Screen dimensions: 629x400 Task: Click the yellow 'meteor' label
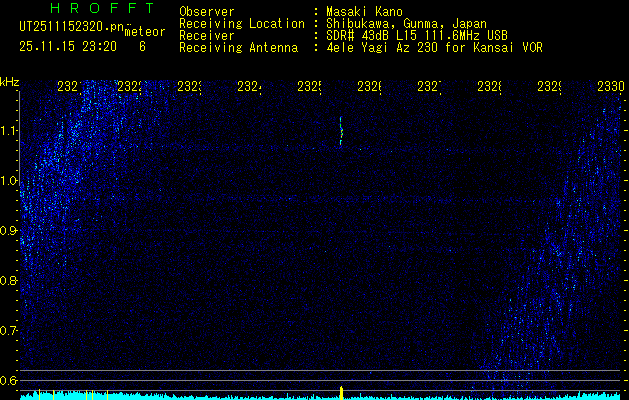point(145,32)
